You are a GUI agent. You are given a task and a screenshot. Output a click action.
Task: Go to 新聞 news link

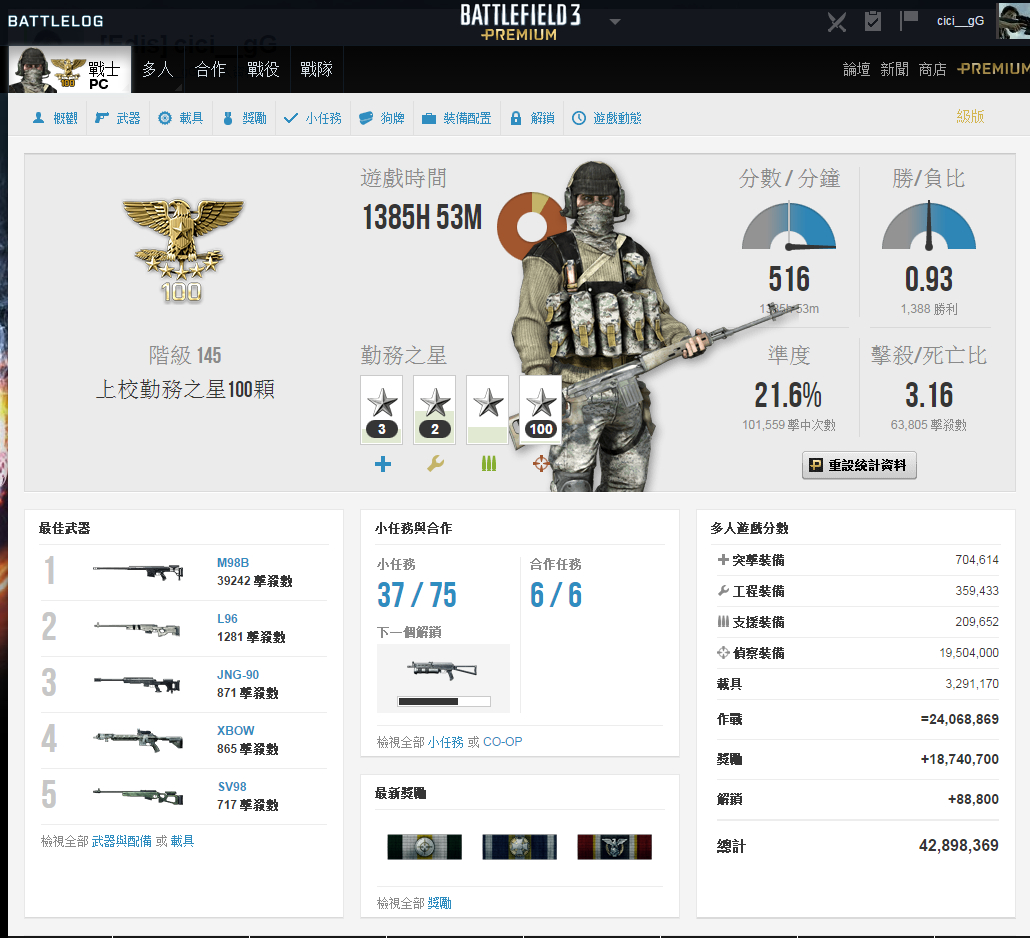click(x=895, y=69)
